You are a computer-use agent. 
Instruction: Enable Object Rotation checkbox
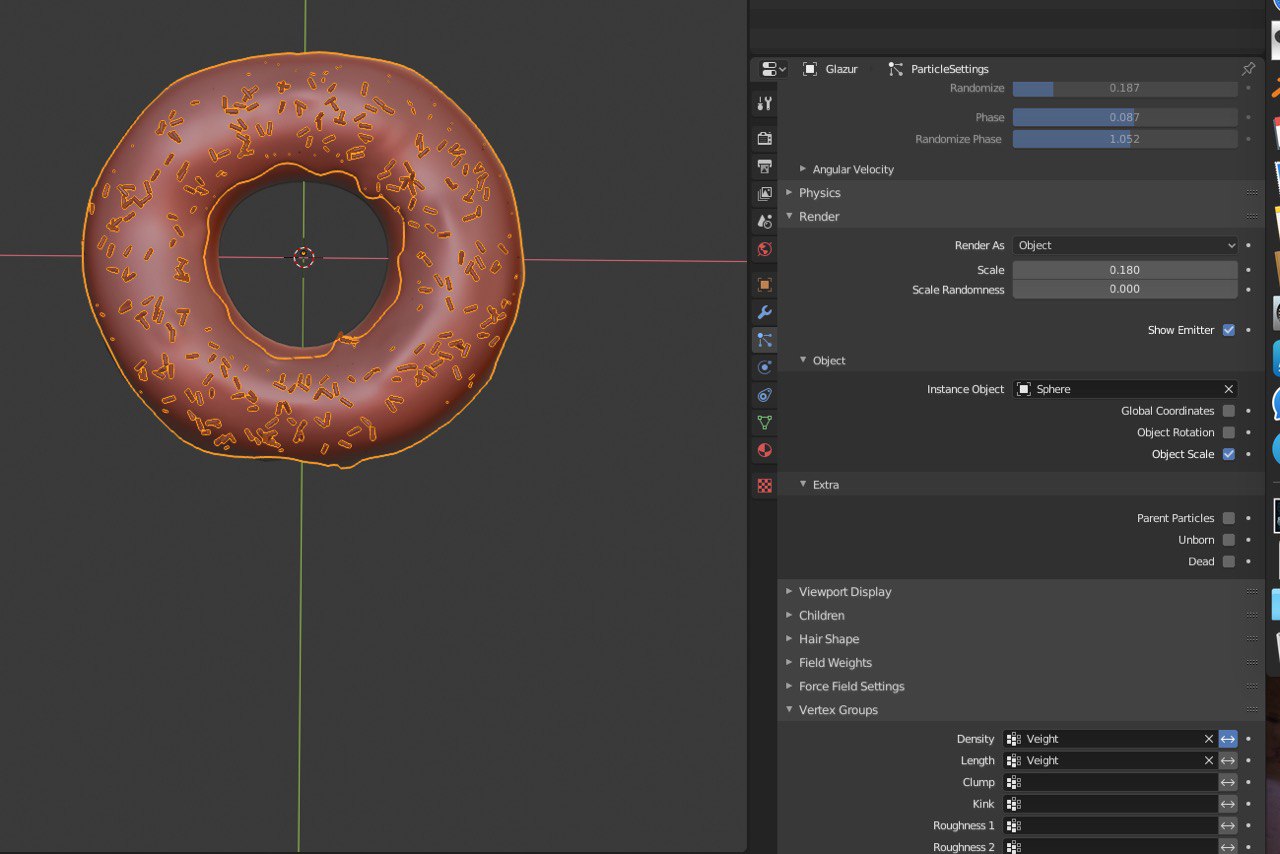(x=1229, y=433)
